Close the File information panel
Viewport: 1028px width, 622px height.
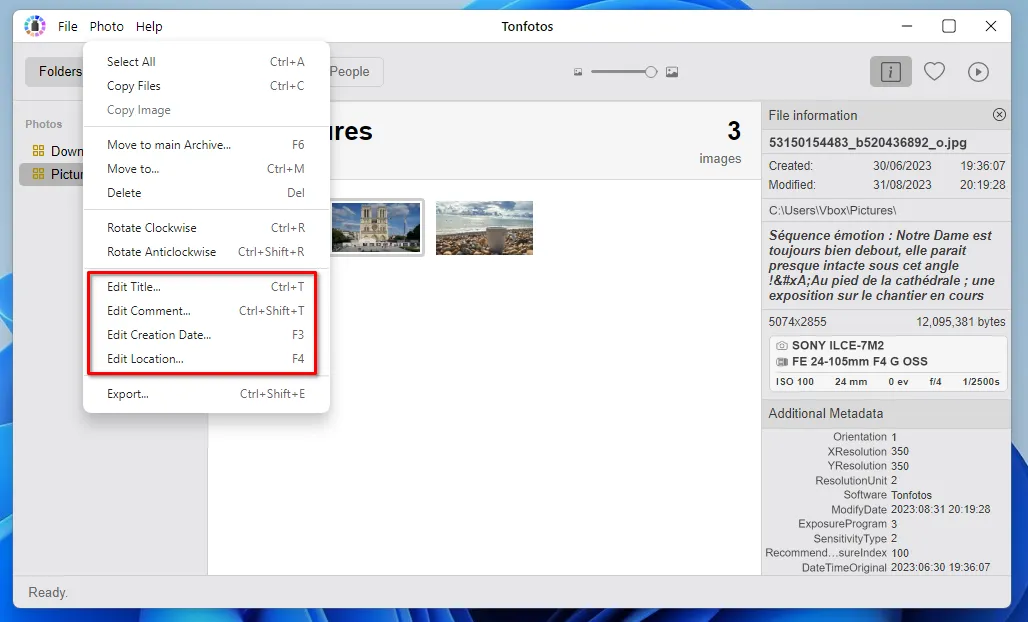(x=999, y=114)
